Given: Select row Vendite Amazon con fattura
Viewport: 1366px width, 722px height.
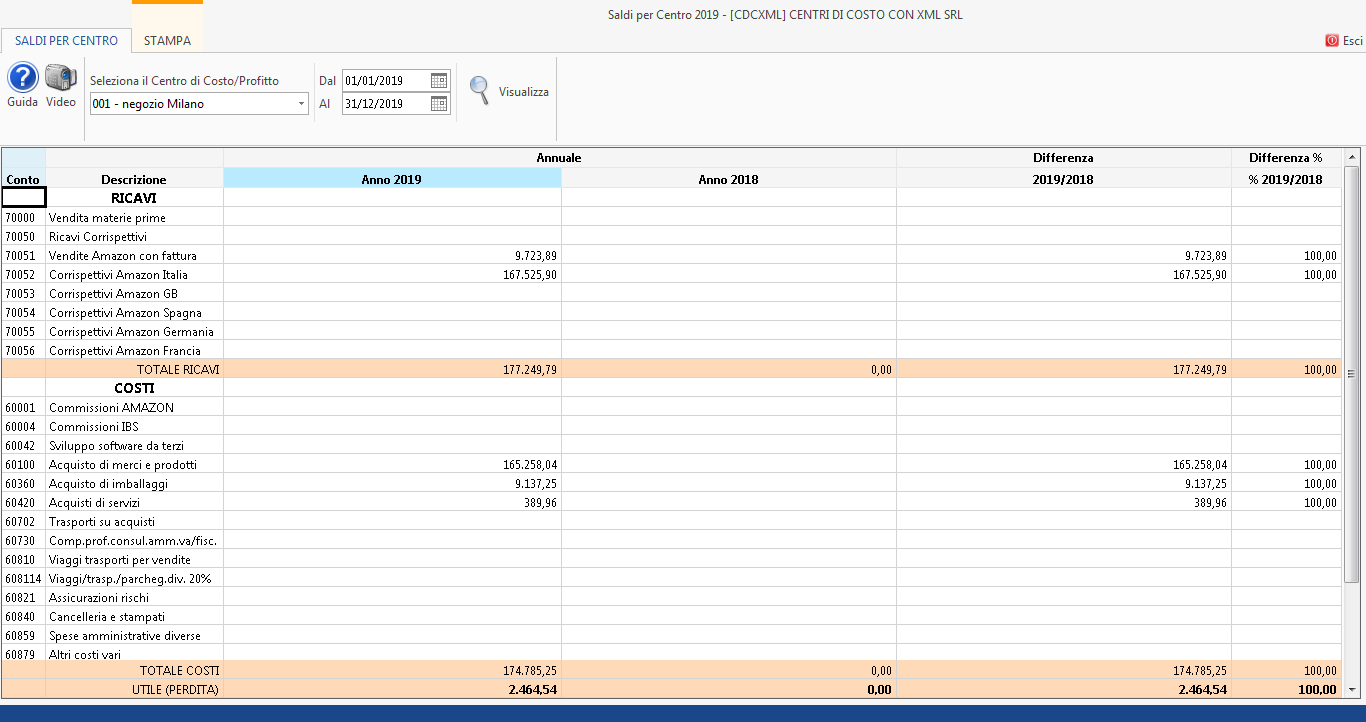Looking at the screenshot, I should (x=671, y=255).
